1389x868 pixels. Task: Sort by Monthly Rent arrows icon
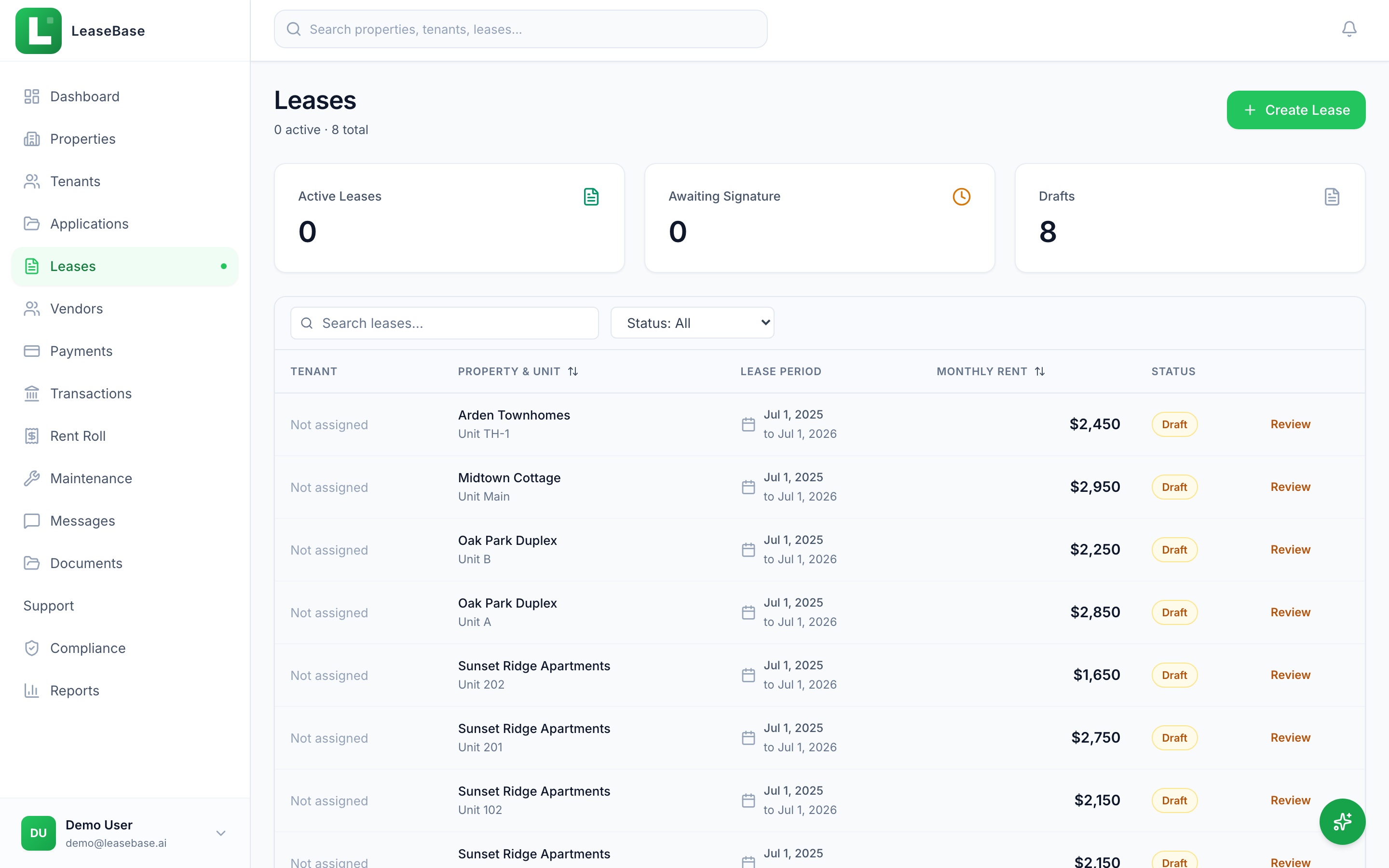tap(1039, 372)
